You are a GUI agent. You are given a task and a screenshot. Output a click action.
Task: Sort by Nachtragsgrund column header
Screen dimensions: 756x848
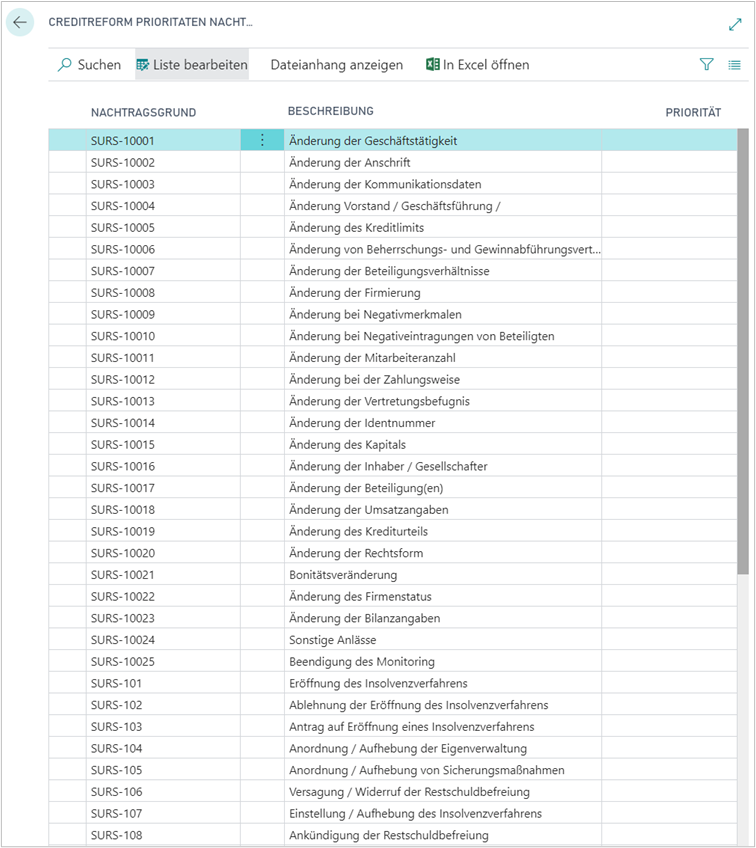(x=143, y=113)
